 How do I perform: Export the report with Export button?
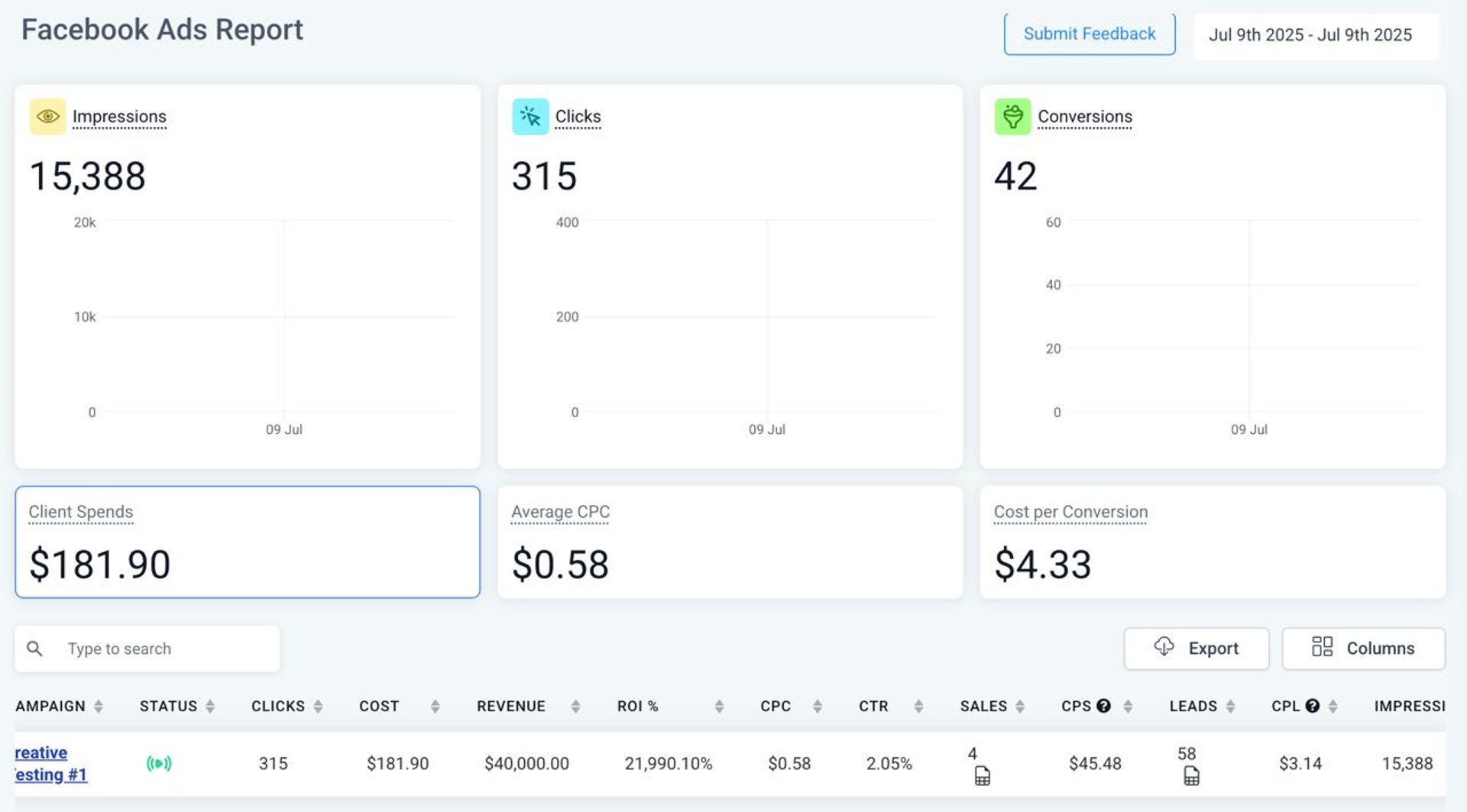(1196, 649)
